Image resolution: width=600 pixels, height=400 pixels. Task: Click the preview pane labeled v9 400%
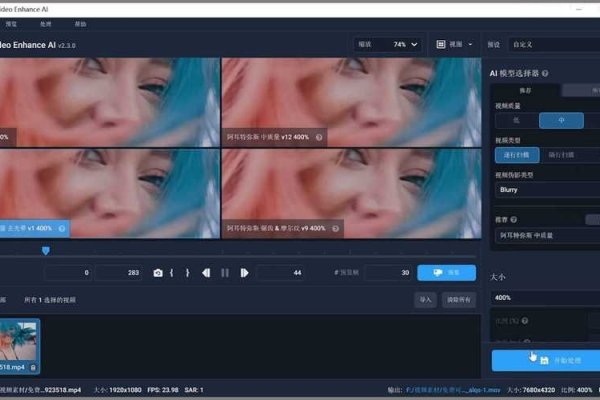(351, 194)
